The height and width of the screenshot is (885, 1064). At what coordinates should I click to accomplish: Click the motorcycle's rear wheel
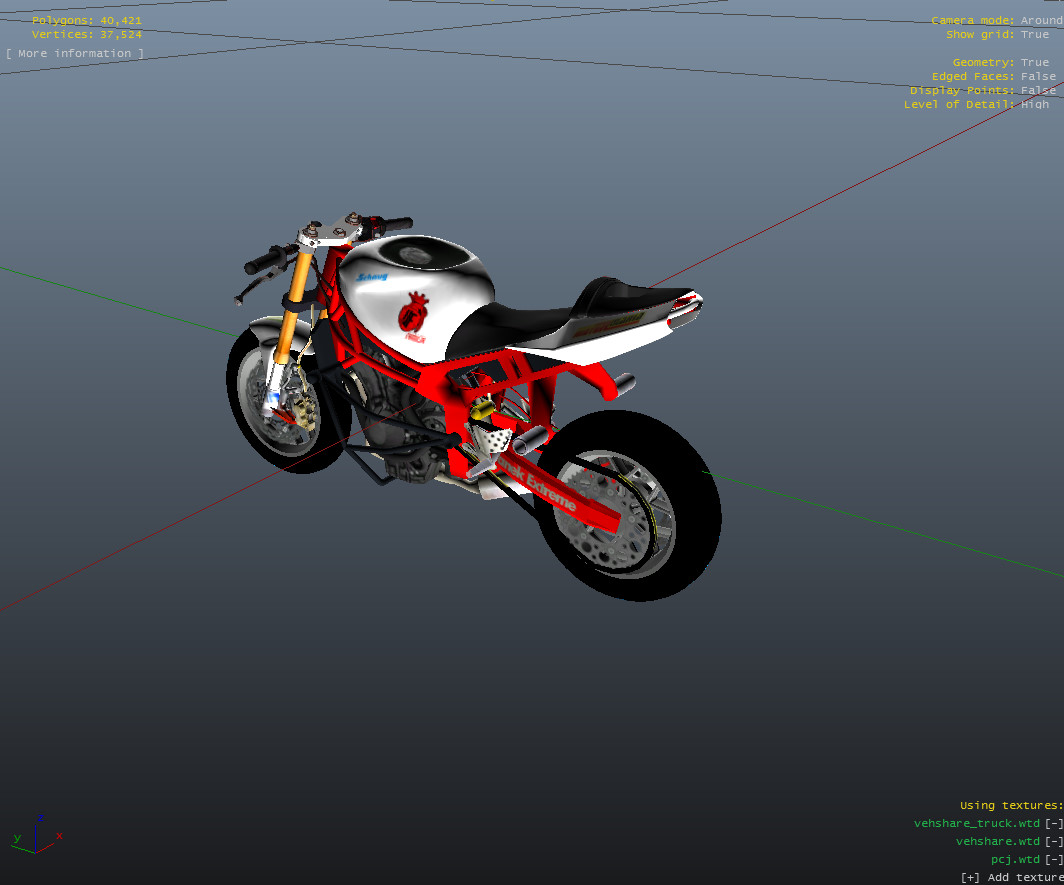pos(628,506)
